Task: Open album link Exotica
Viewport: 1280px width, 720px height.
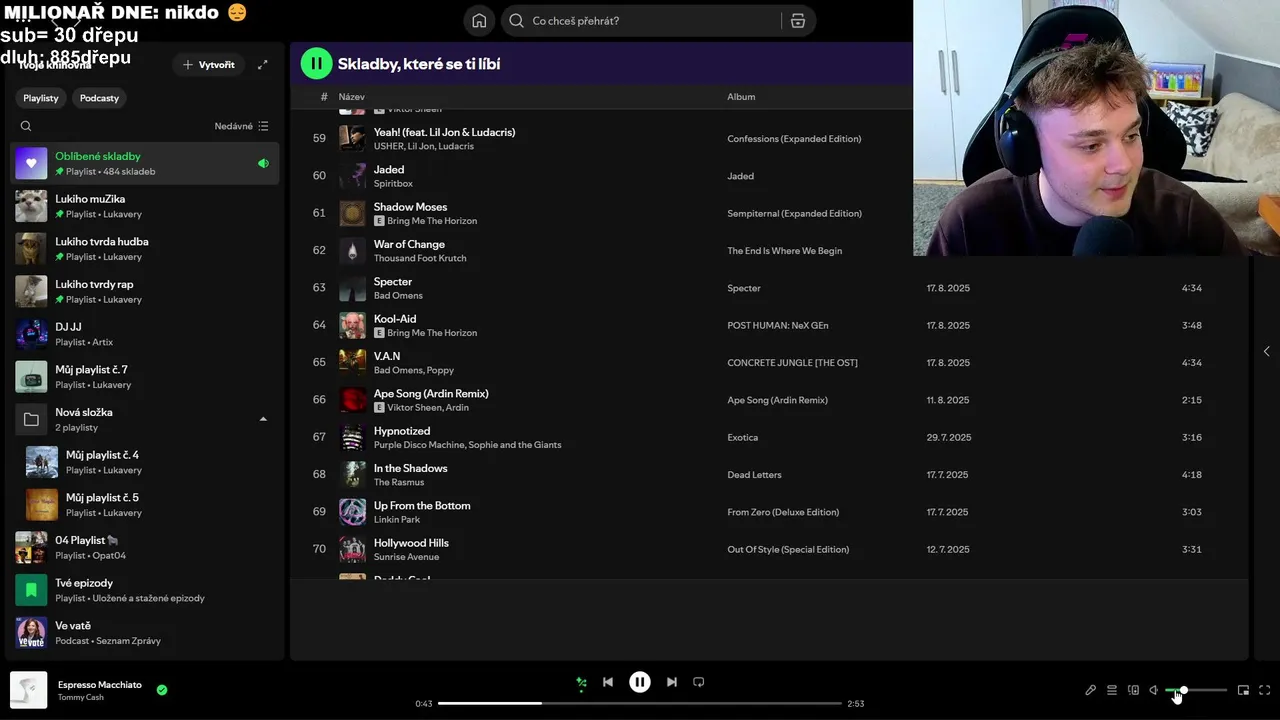Action: [742, 437]
